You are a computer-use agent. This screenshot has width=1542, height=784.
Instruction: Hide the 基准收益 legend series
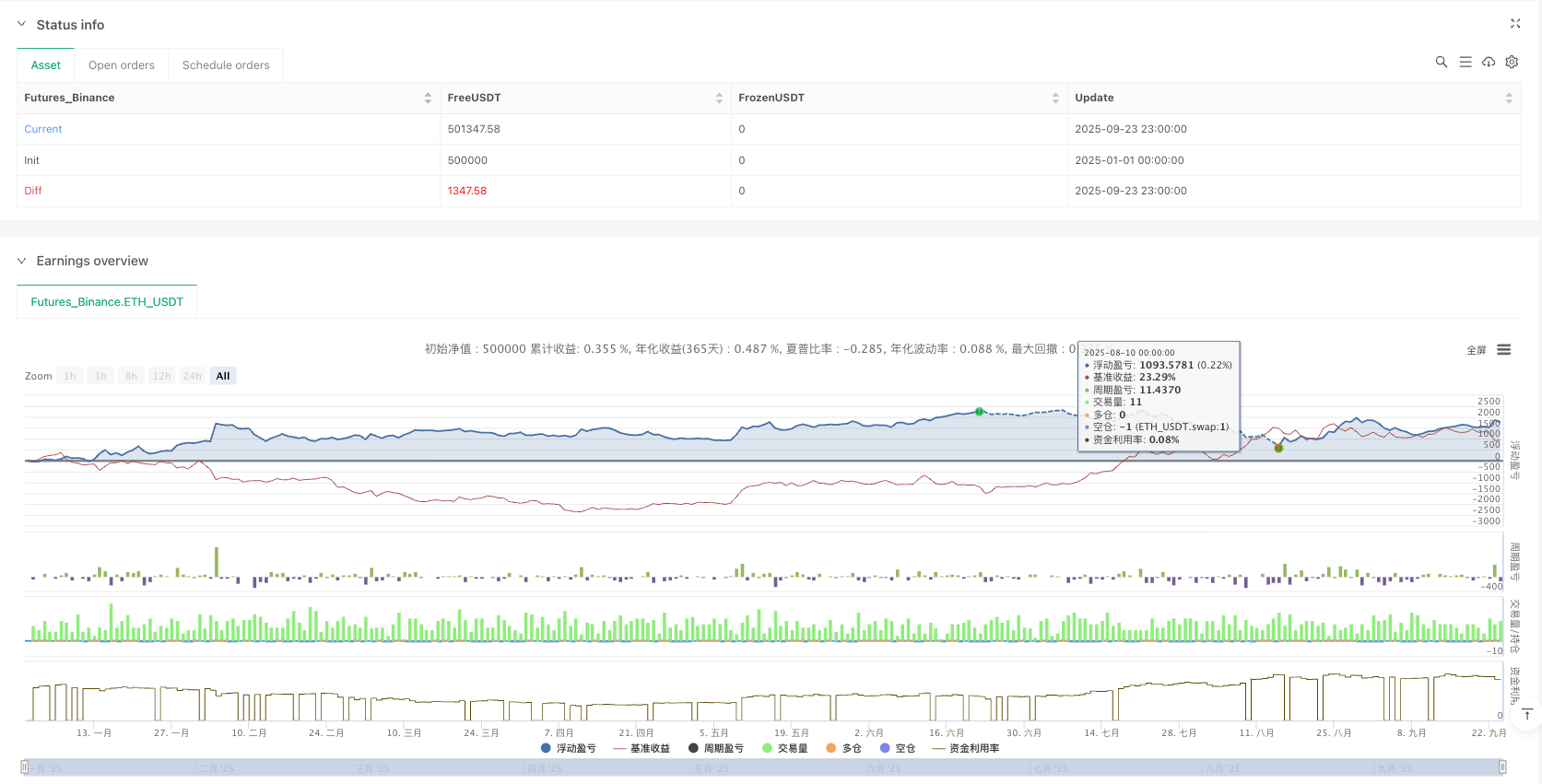pyautogui.click(x=642, y=748)
